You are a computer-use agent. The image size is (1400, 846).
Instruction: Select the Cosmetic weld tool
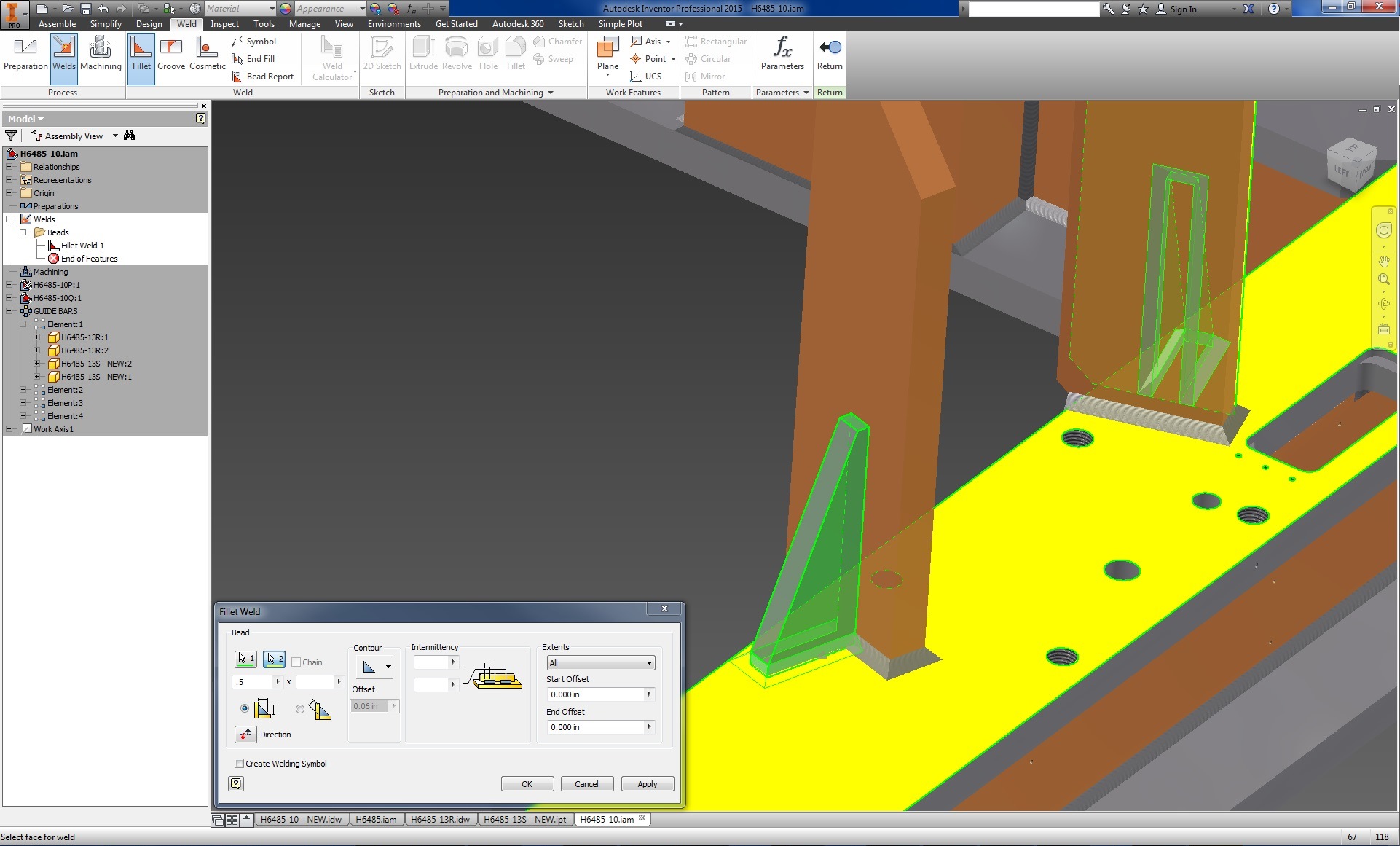[x=208, y=55]
